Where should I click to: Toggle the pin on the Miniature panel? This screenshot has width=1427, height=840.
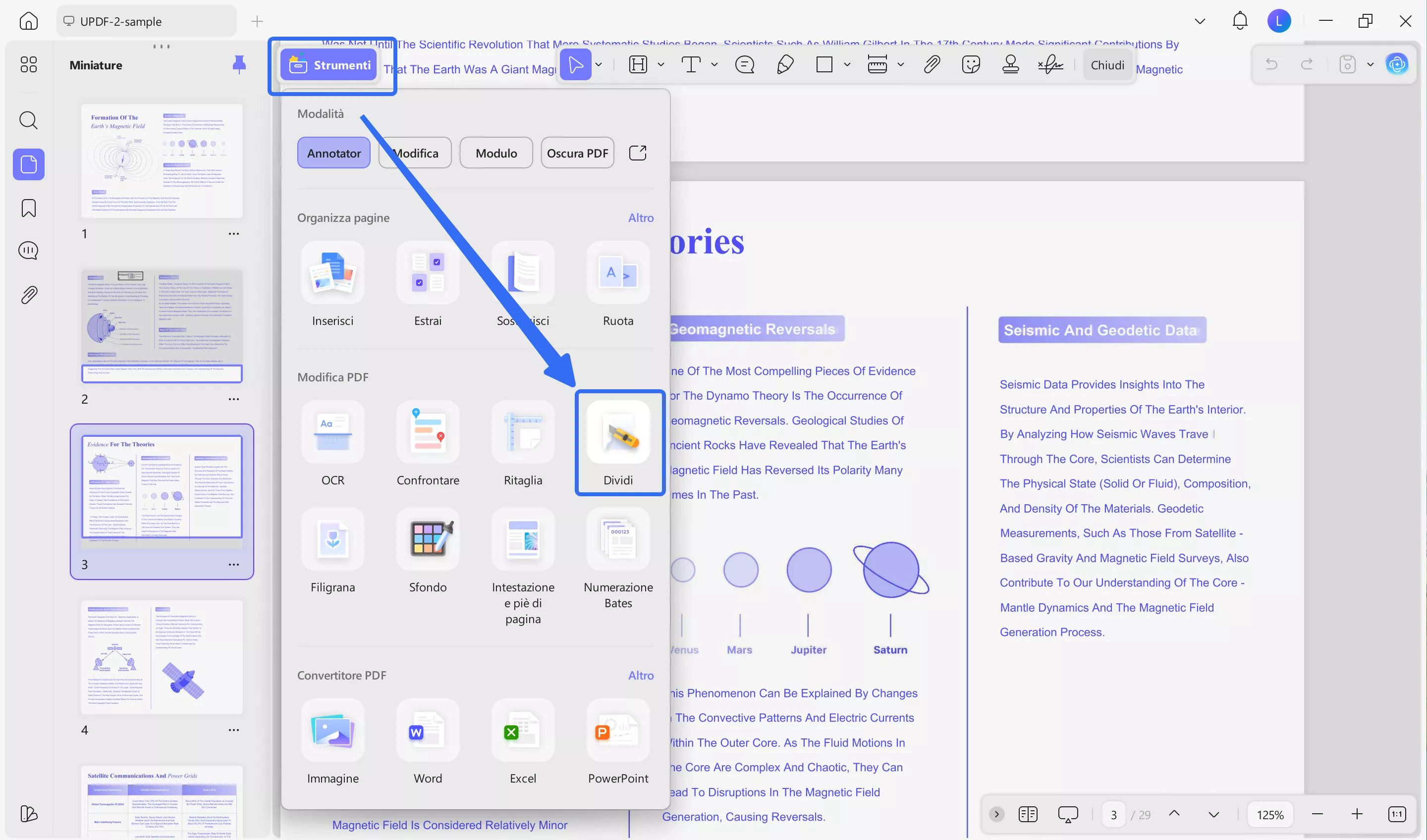coord(239,64)
